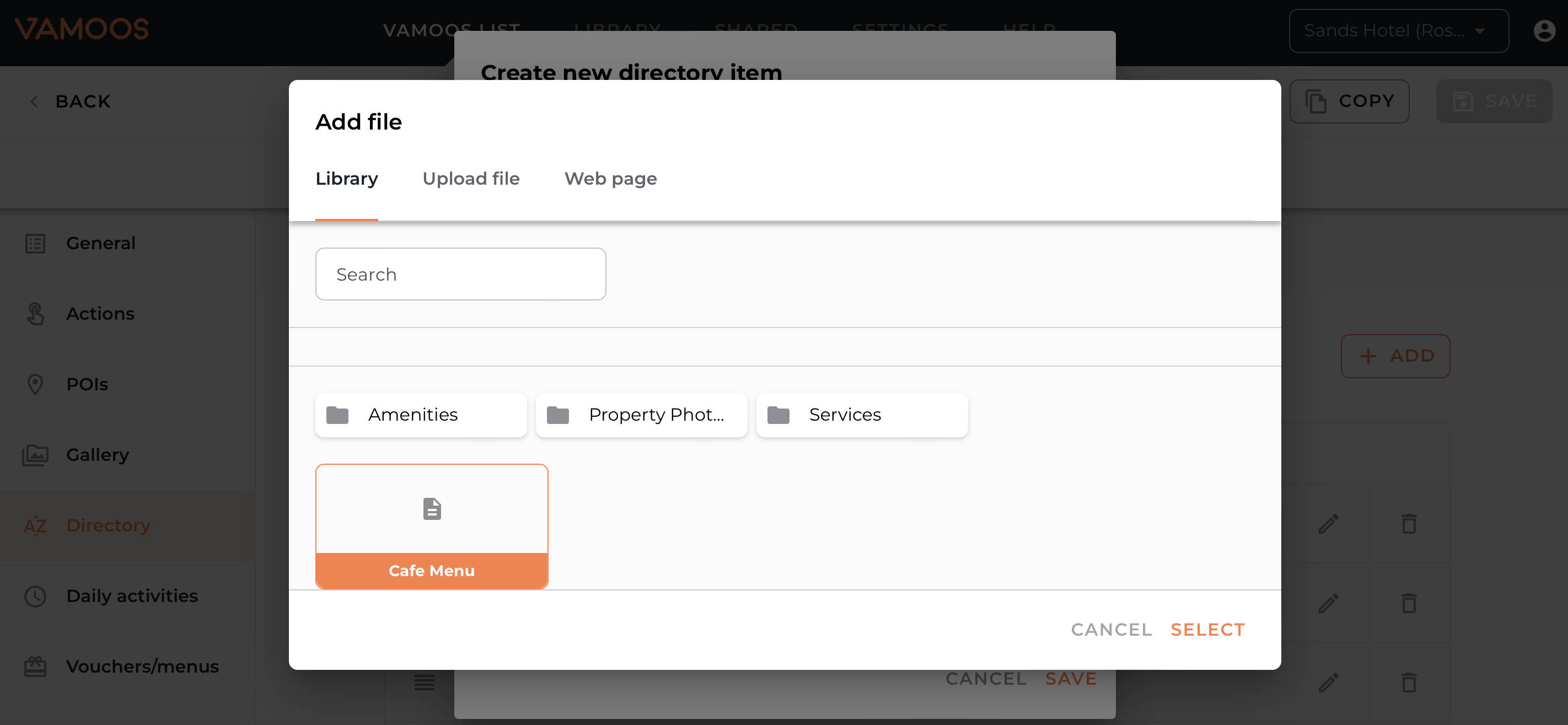The width and height of the screenshot is (1568, 725).
Task: Click the trash delete icon on the top row
Action: [1410, 524]
